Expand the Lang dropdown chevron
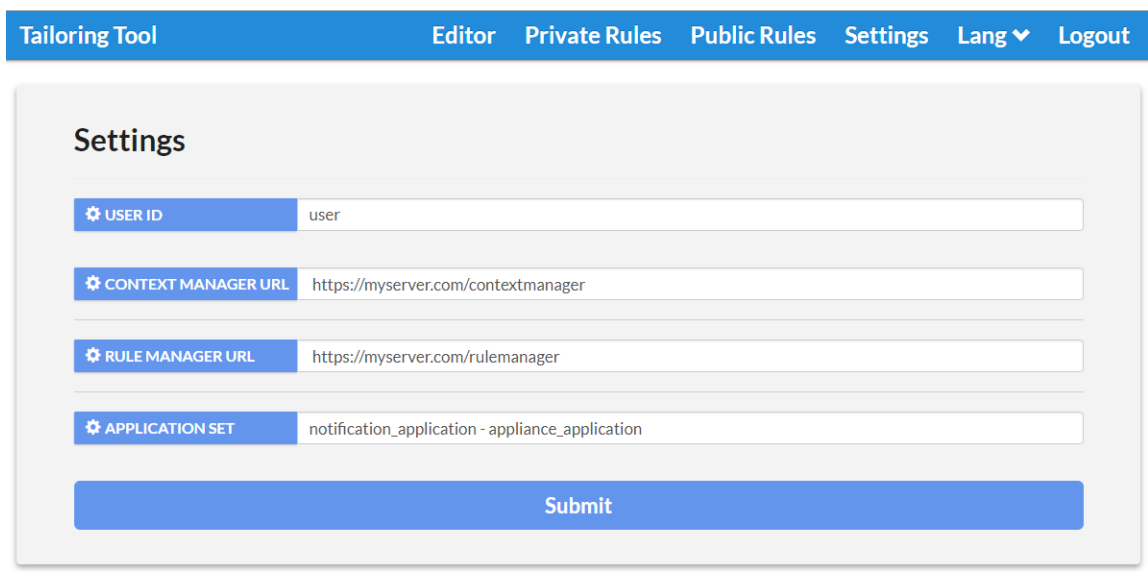1148x572 pixels. pyautogui.click(x=1021, y=35)
